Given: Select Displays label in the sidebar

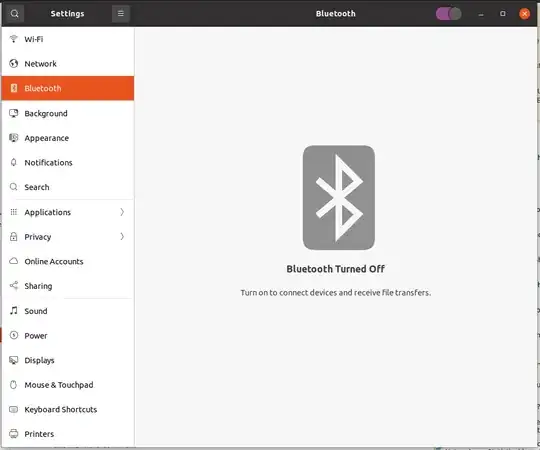Looking at the screenshot, I should pyautogui.click(x=39, y=360).
